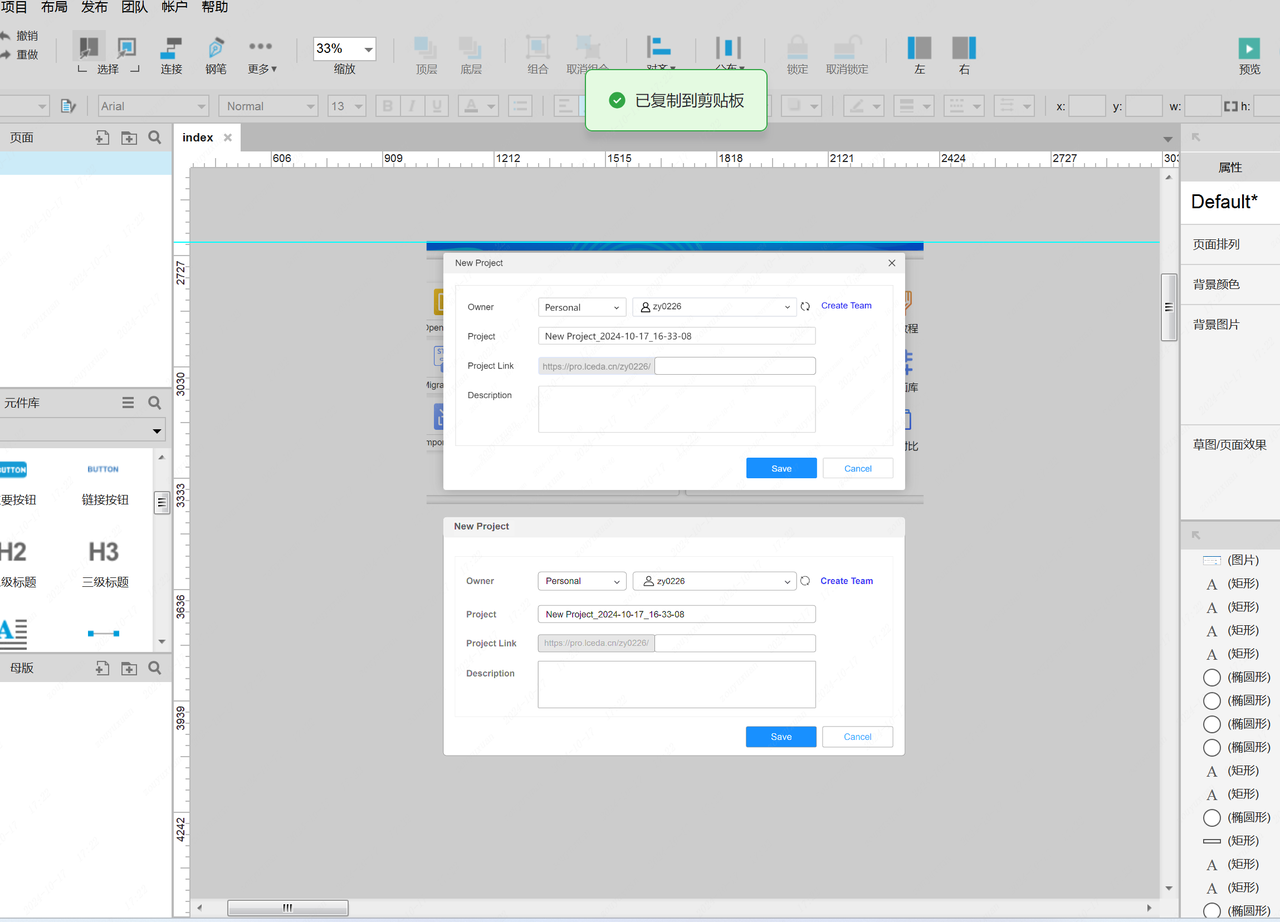This screenshot has height=922, width=1280.
Task: Open the Normal font style dropdown
Action: point(310,106)
